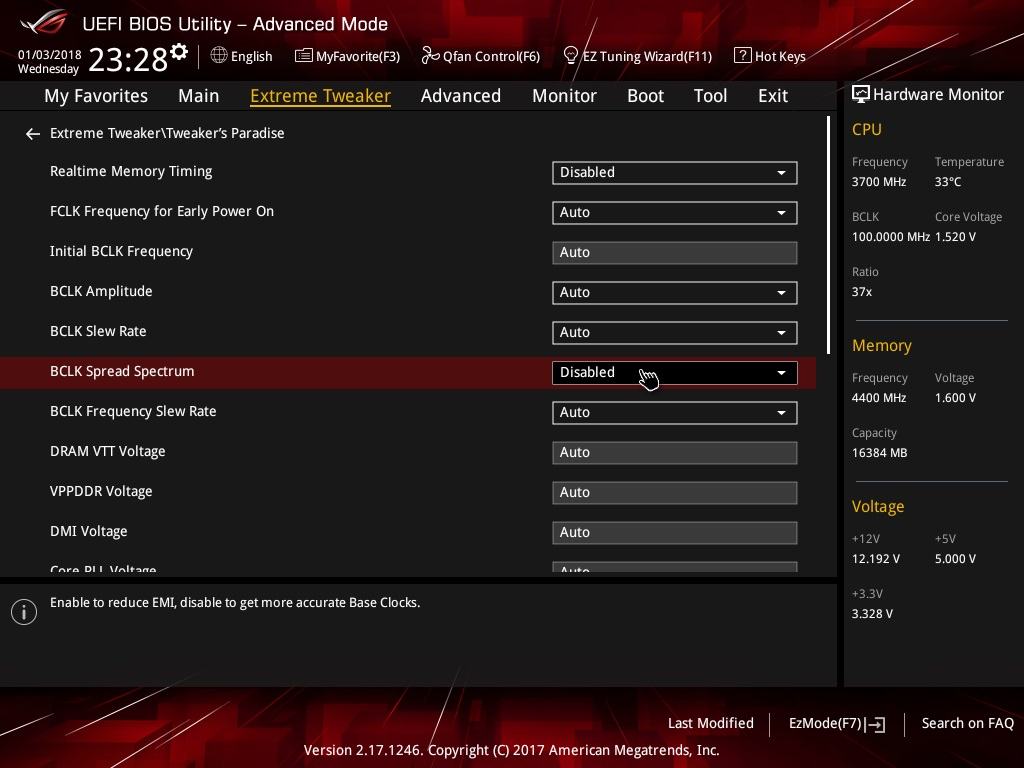This screenshot has height=768, width=1024.
Task: Start EZ Tuning Wizard(F11)
Action: [637, 56]
